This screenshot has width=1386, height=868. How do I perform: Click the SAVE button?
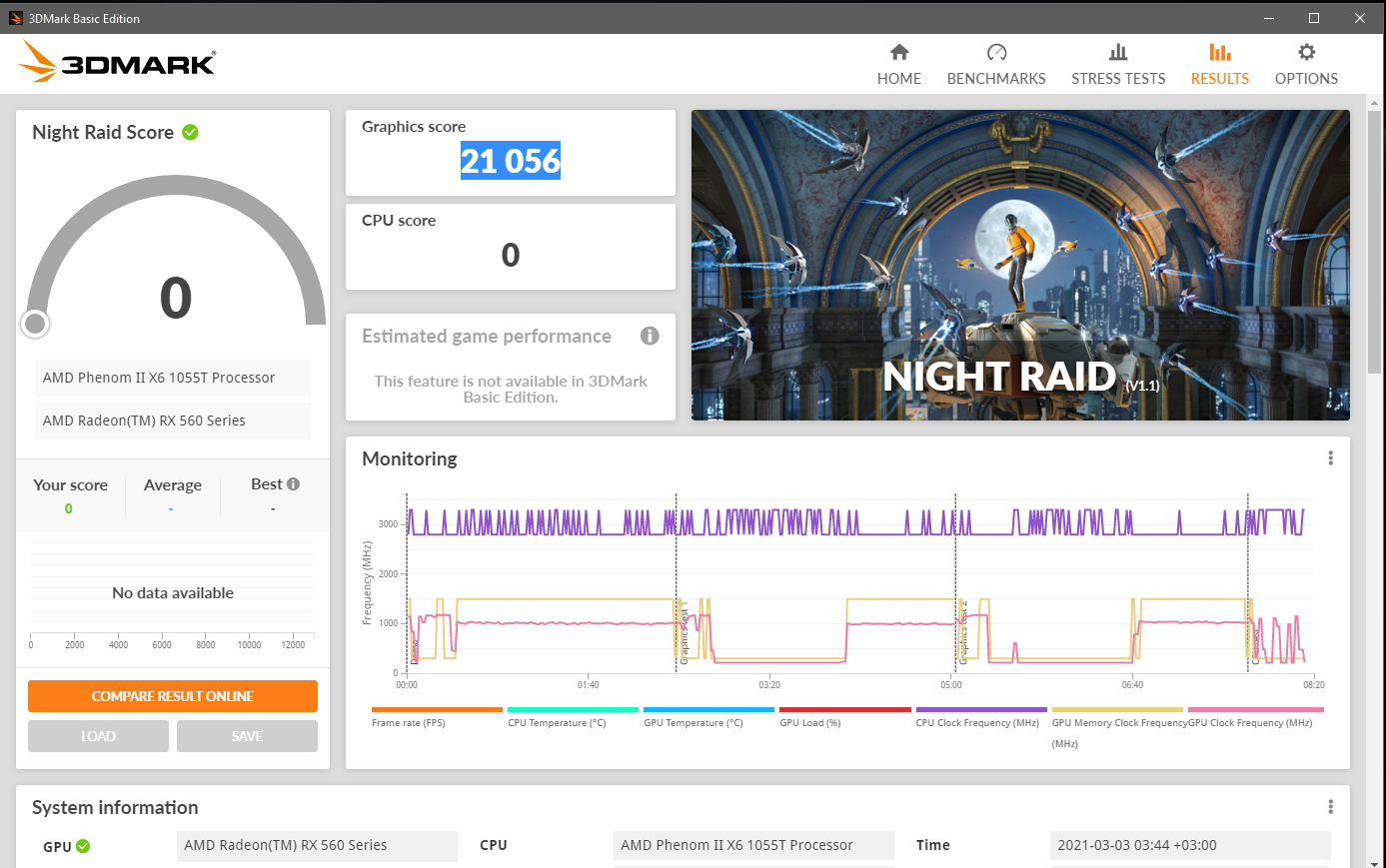[x=247, y=736]
